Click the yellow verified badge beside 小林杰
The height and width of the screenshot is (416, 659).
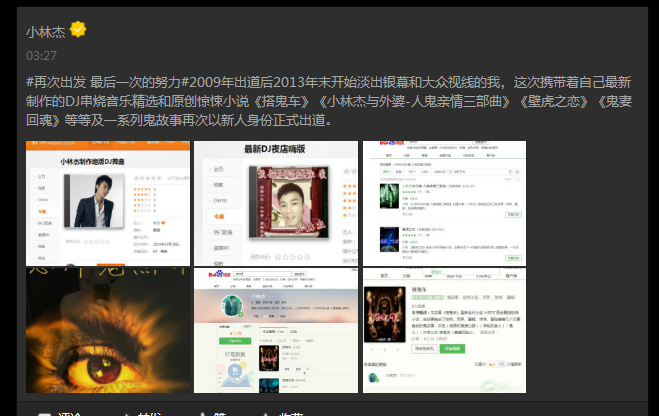[77, 30]
